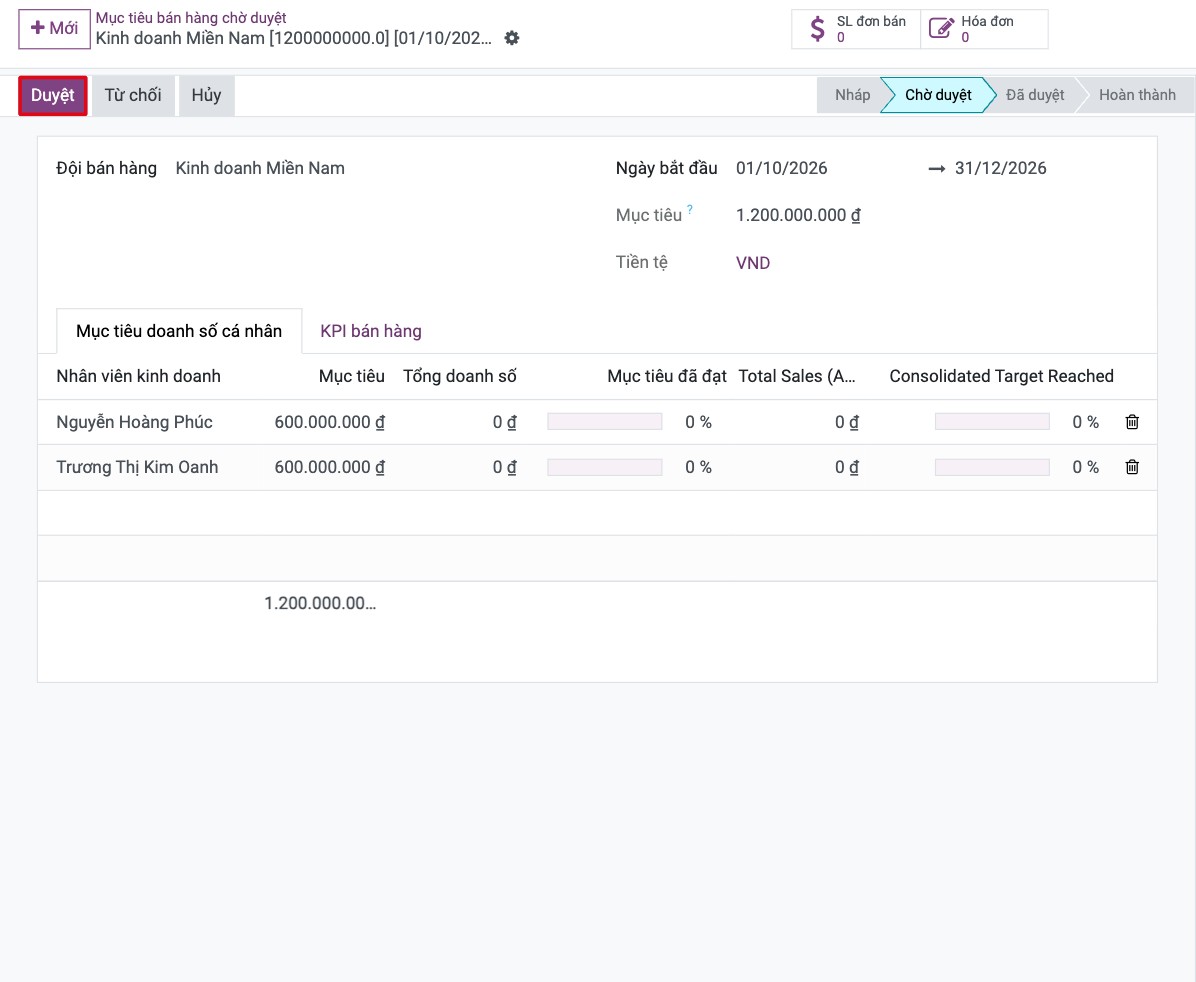The height and width of the screenshot is (982, 1196).
Task: Sort by Mục tiêu đã đạt column header
Action: (667, 376)
